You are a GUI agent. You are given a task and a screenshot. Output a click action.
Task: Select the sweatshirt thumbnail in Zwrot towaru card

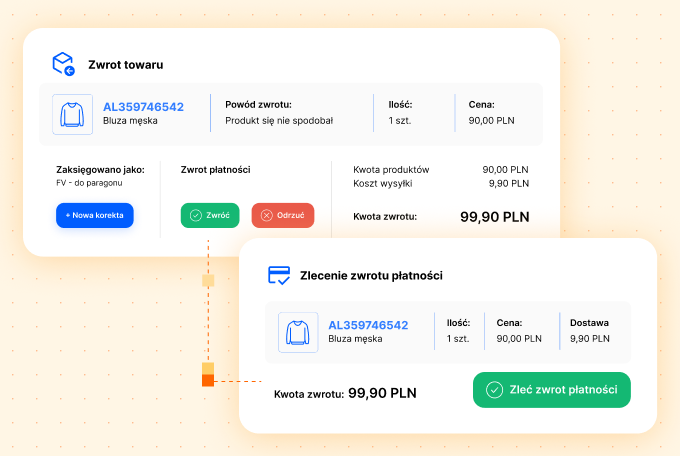71,115
